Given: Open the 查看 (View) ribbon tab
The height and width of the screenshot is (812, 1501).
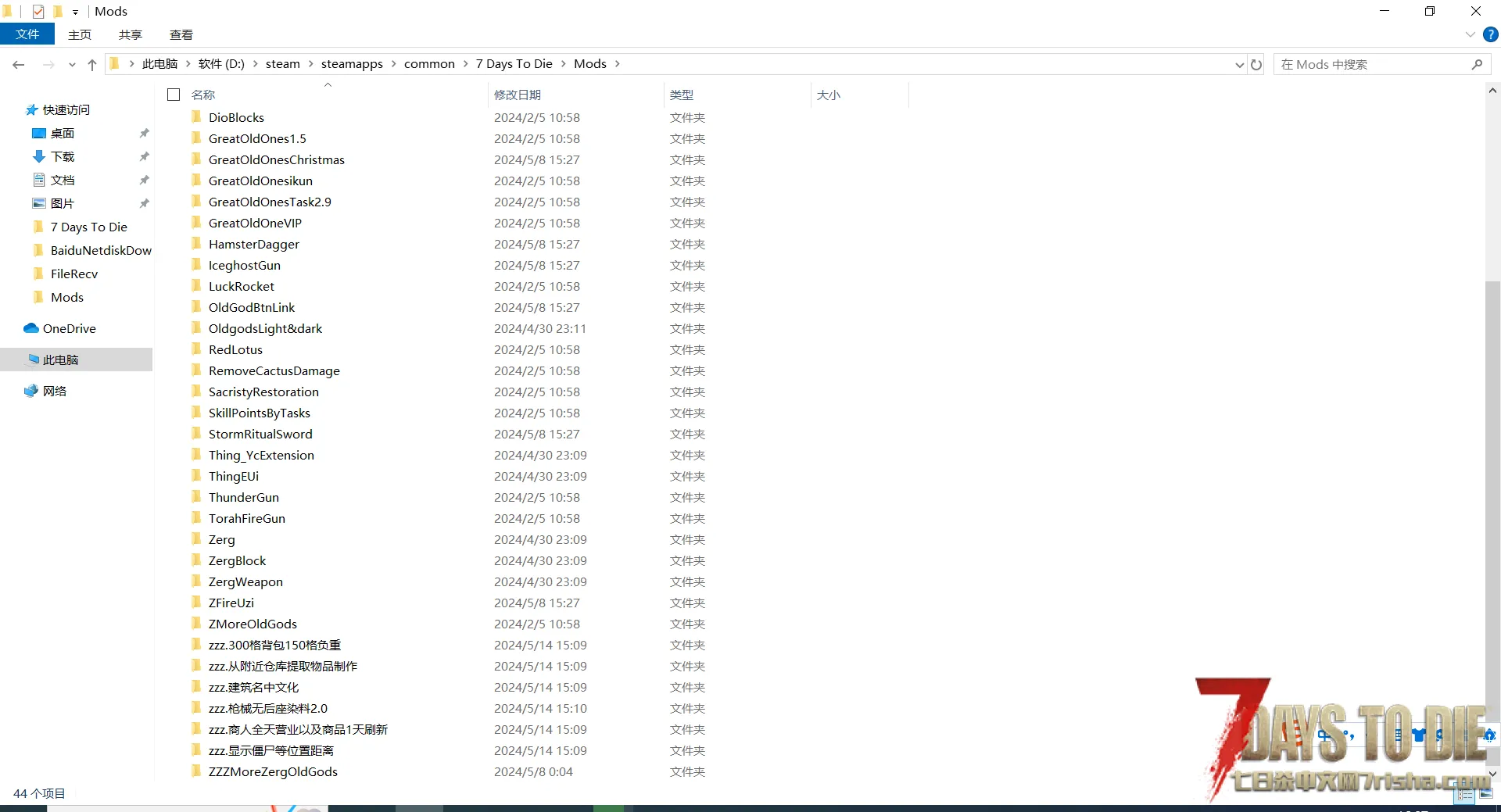Looking at the screenshot, I should click(181, 34).
